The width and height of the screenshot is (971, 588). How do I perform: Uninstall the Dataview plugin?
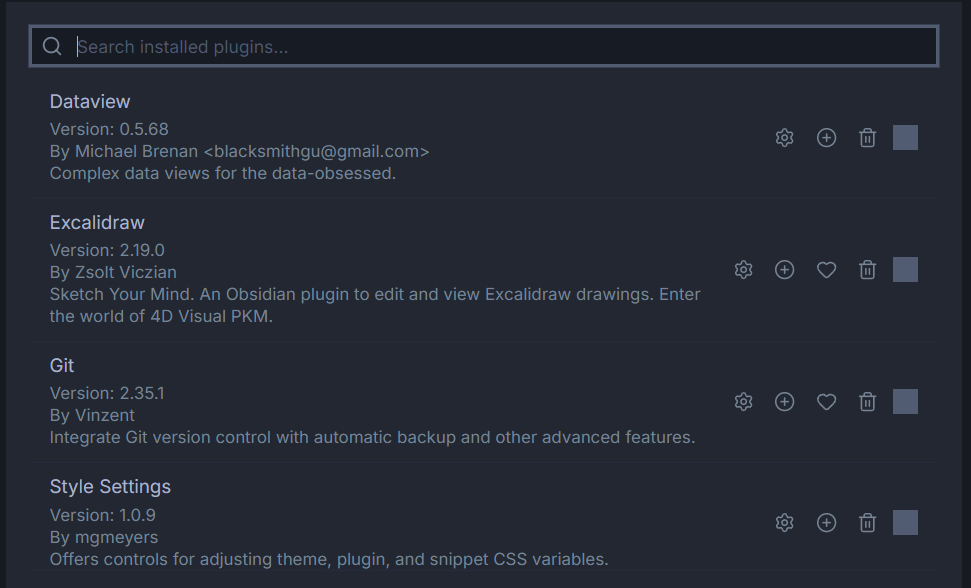(x=868, y=138)
